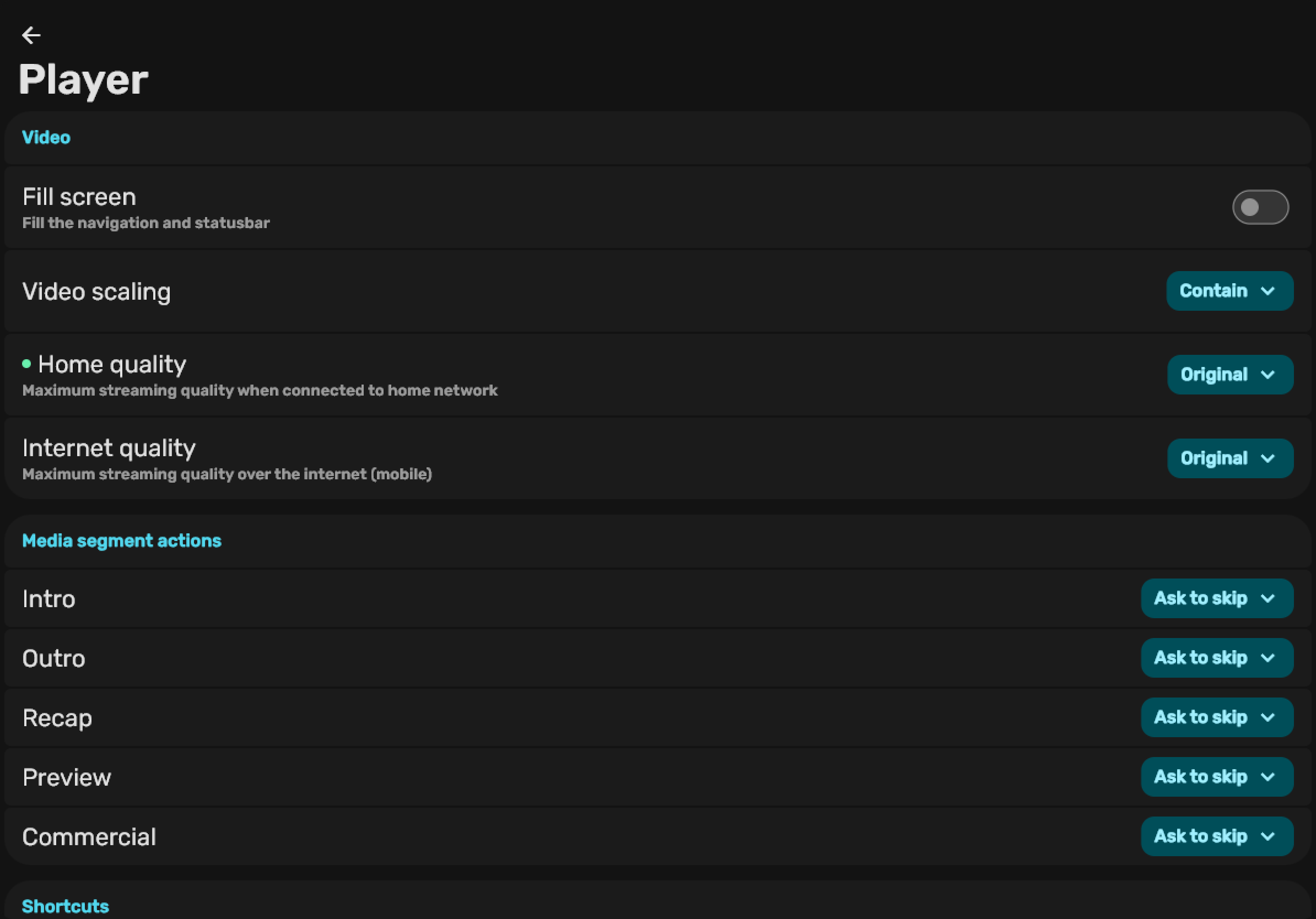Viewport: 1316px width, 919px height.
Task: Click the Fill screen setting label
Action: click(79, 197)
